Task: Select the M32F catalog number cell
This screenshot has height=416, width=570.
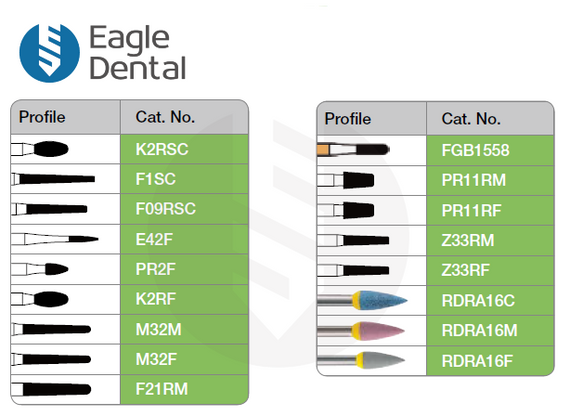Action: [x=184, y=359]
